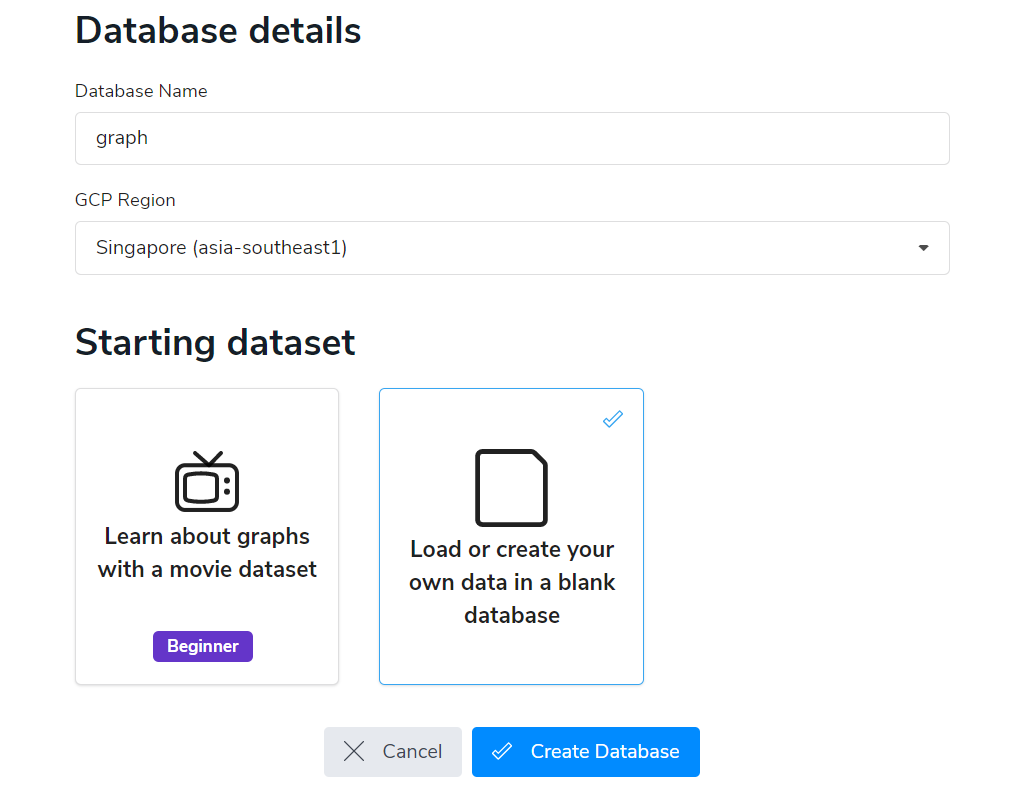
Task: Click the Database Name field label
Action: pyautogui.click(x=141, y=91)
